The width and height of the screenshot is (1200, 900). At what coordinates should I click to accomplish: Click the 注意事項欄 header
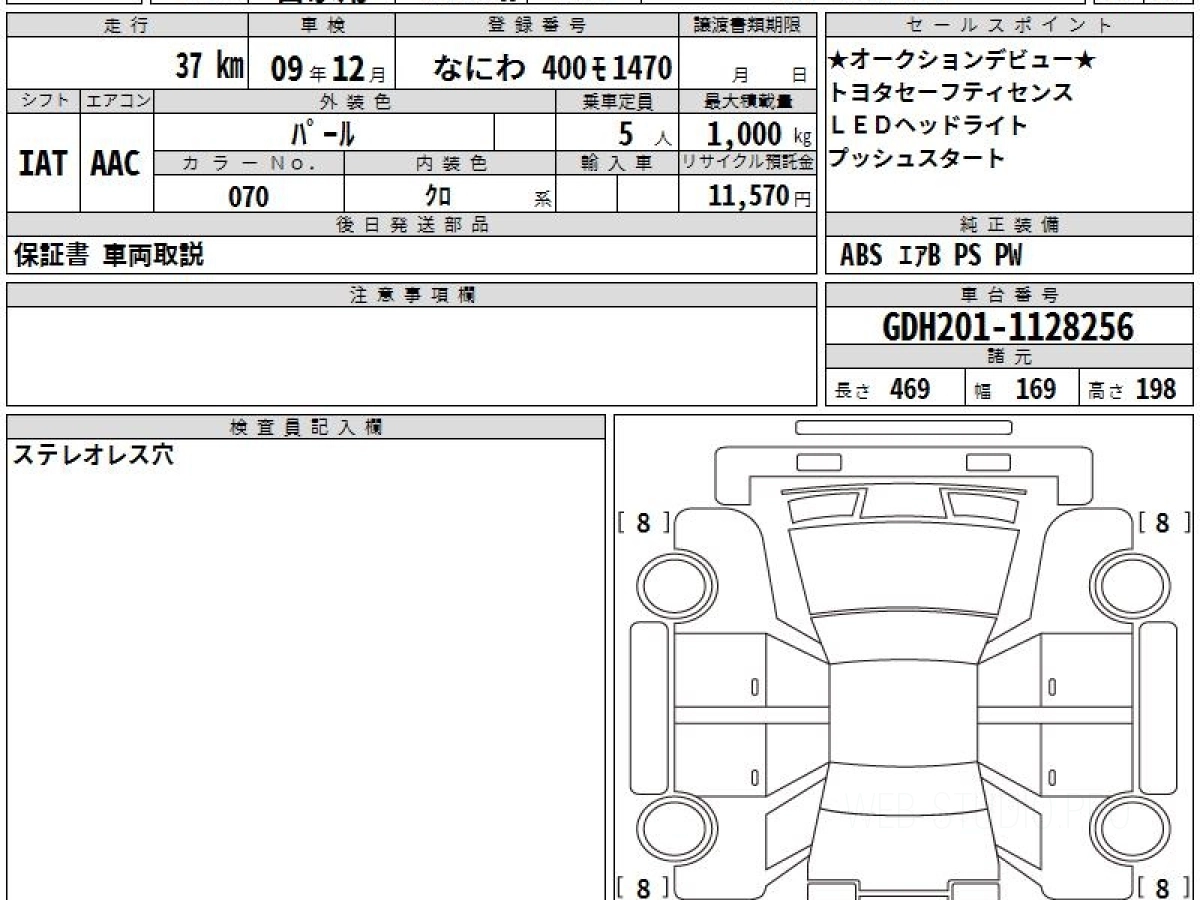(412, 294)
